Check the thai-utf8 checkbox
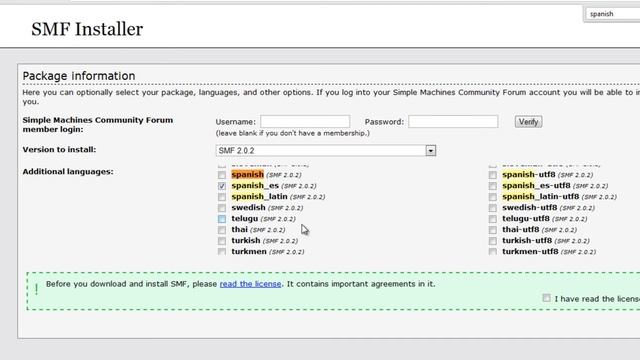Screen dimensions: 640x360 pos(493,230)
